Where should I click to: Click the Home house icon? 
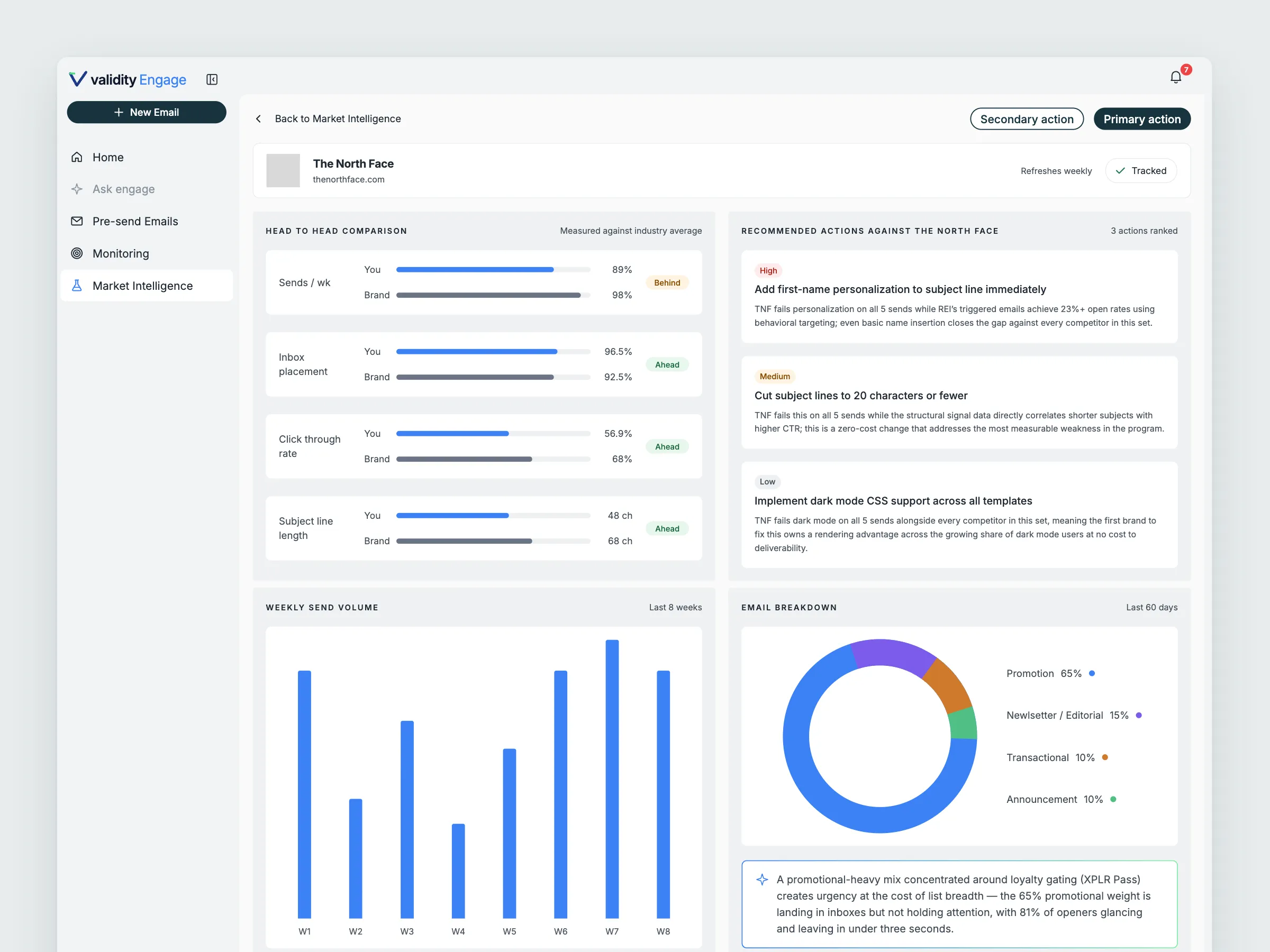click(77, 157)
